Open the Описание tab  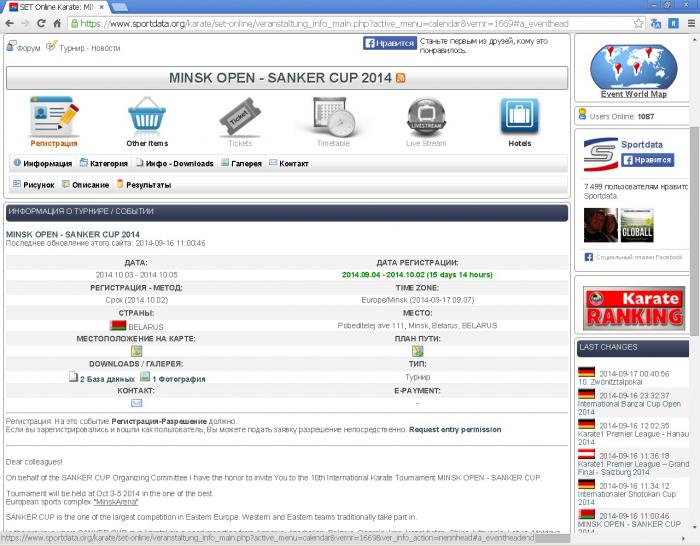[86, 184]
